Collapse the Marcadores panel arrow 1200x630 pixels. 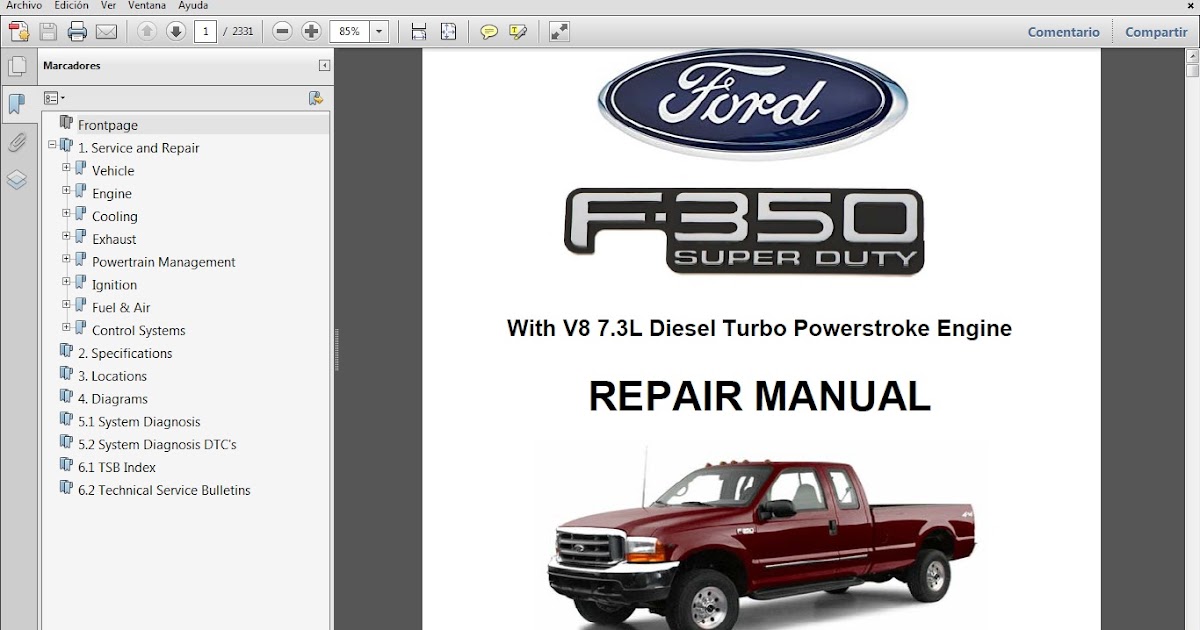(x=324, y=66)
